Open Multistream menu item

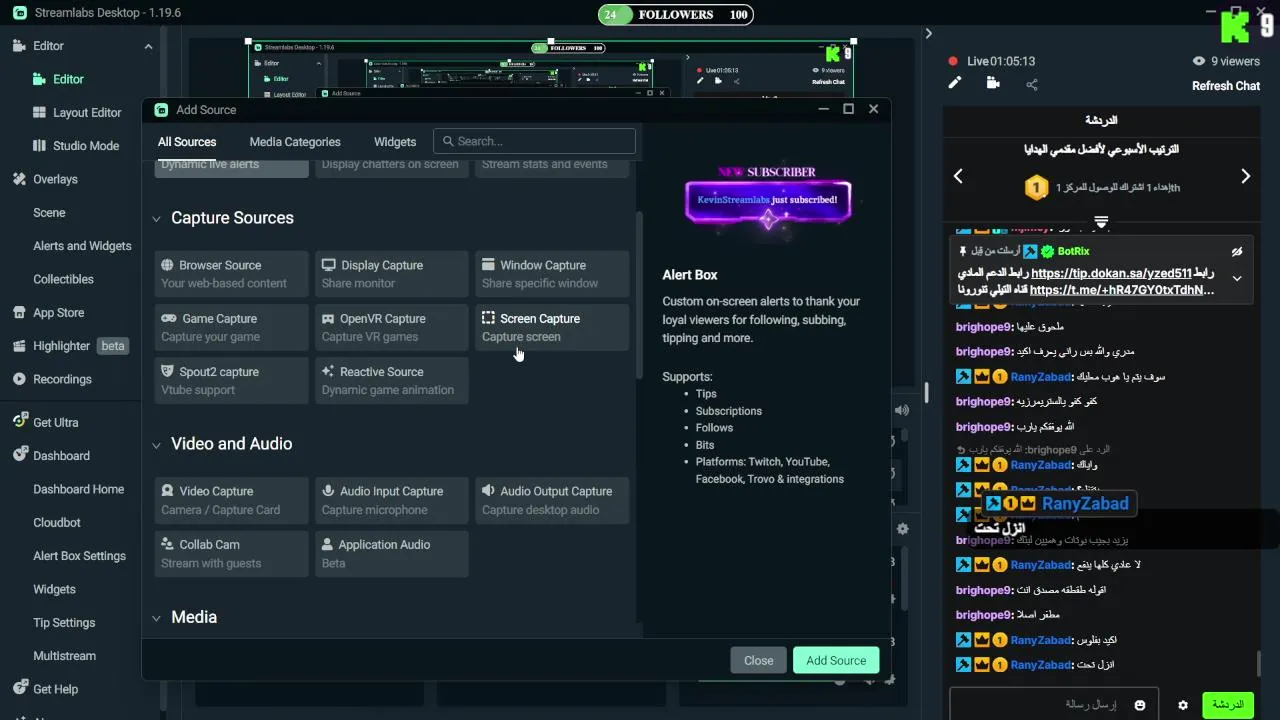[64, 656]
